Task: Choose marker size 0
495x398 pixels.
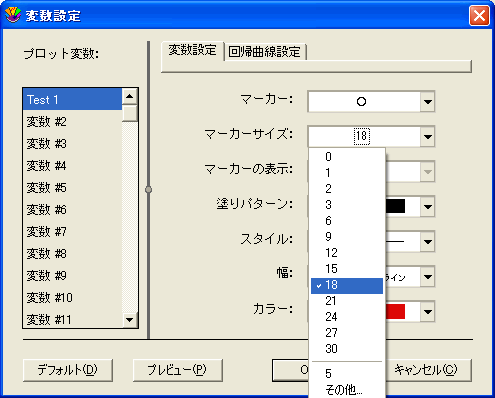Action: click(x=347, y=157)
